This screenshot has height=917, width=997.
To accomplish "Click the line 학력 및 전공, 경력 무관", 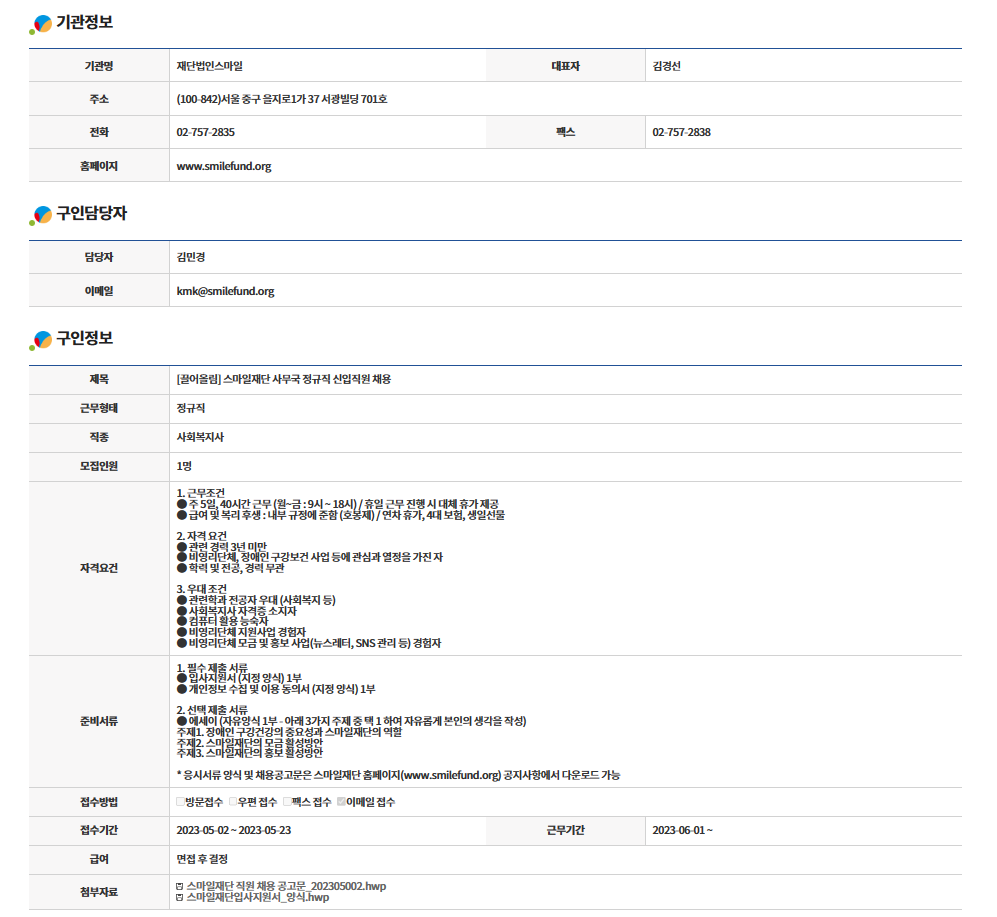I will (x=230, y=568).
